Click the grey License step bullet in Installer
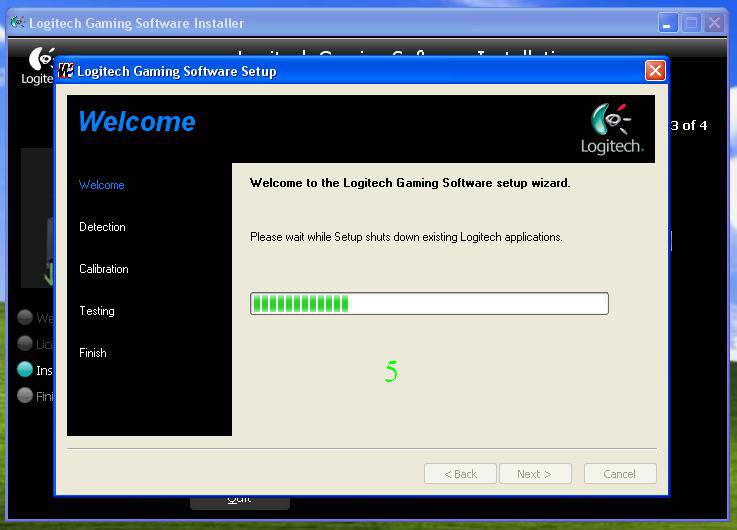The image size is (737, 530). point(25,343)
